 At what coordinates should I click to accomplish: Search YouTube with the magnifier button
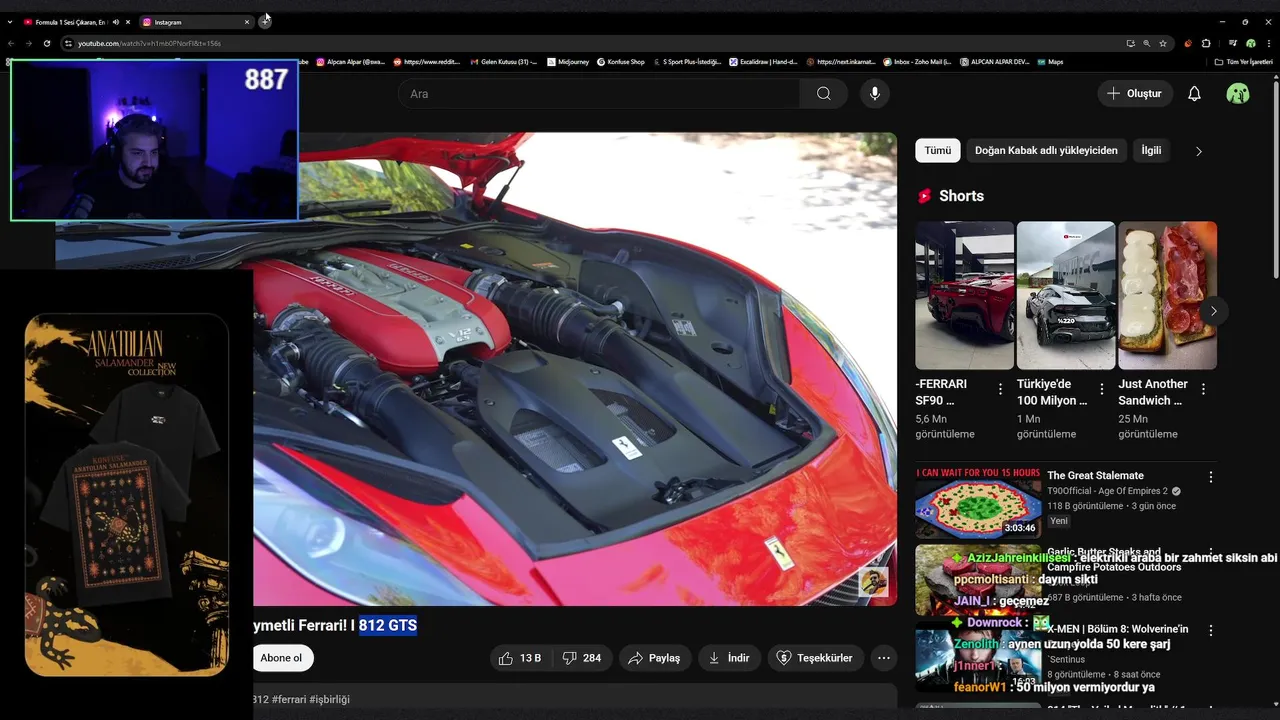[823, 93]
